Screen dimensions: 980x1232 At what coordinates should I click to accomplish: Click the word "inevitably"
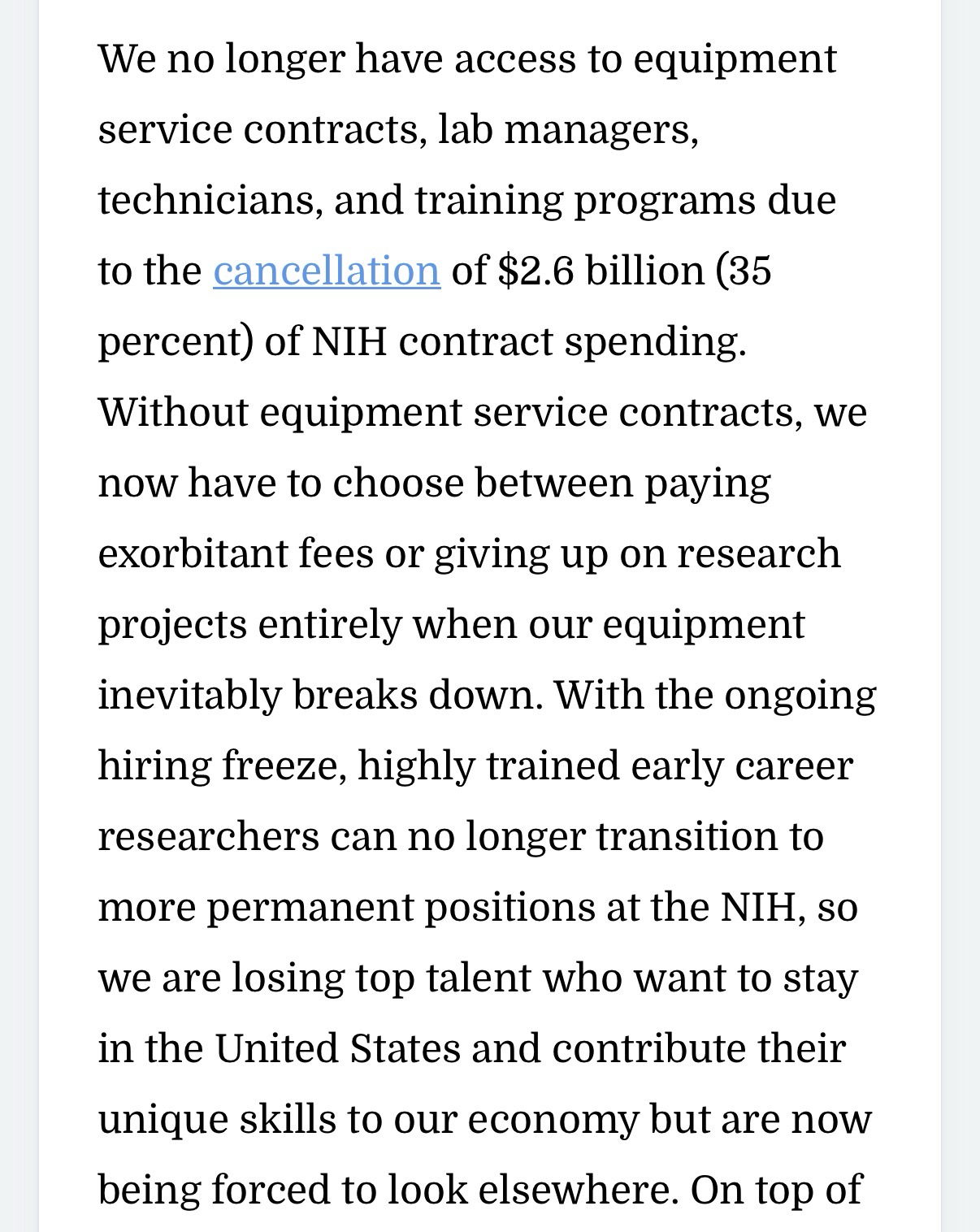(189, 695)
